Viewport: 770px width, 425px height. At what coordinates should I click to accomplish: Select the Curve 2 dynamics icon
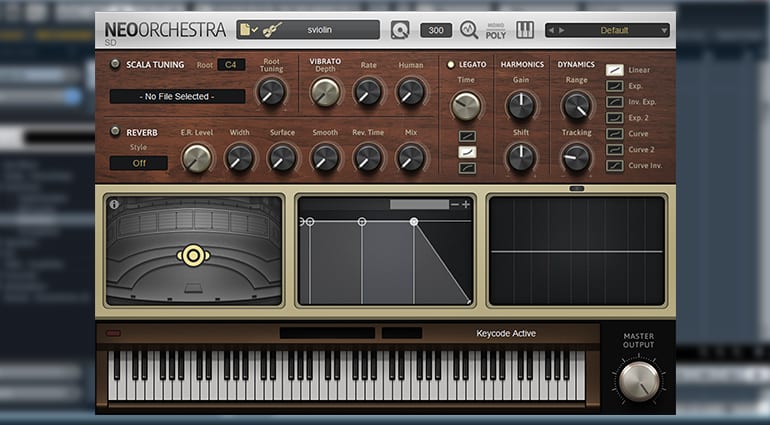point(614,149)
